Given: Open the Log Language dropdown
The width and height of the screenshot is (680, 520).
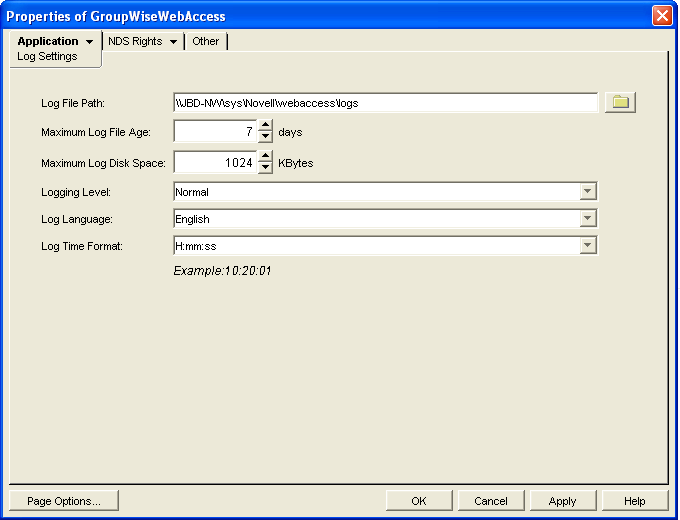Looking at the screenshot, I should point(588,218).
